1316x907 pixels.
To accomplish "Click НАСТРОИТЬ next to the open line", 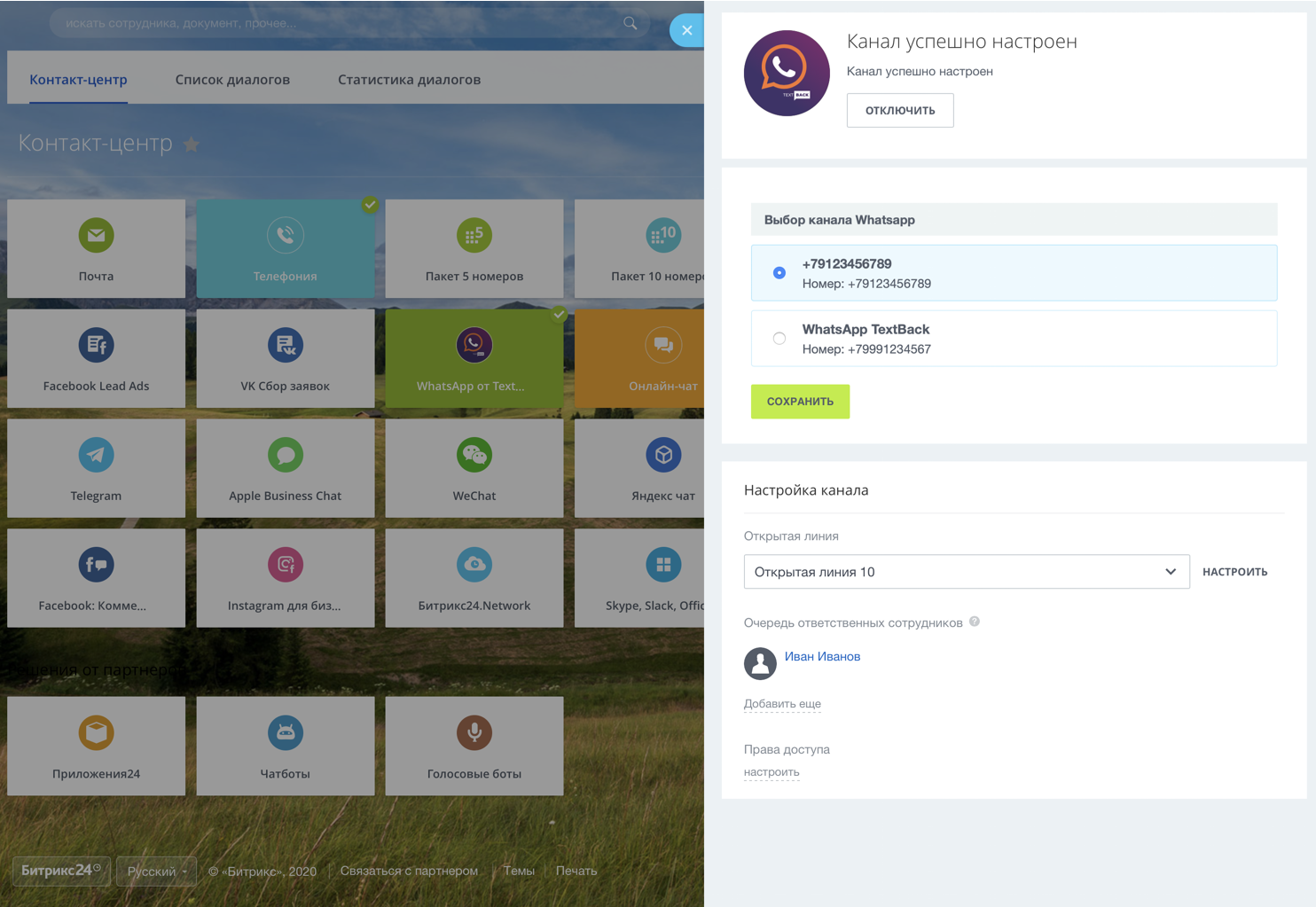I will coord(1234,572).
